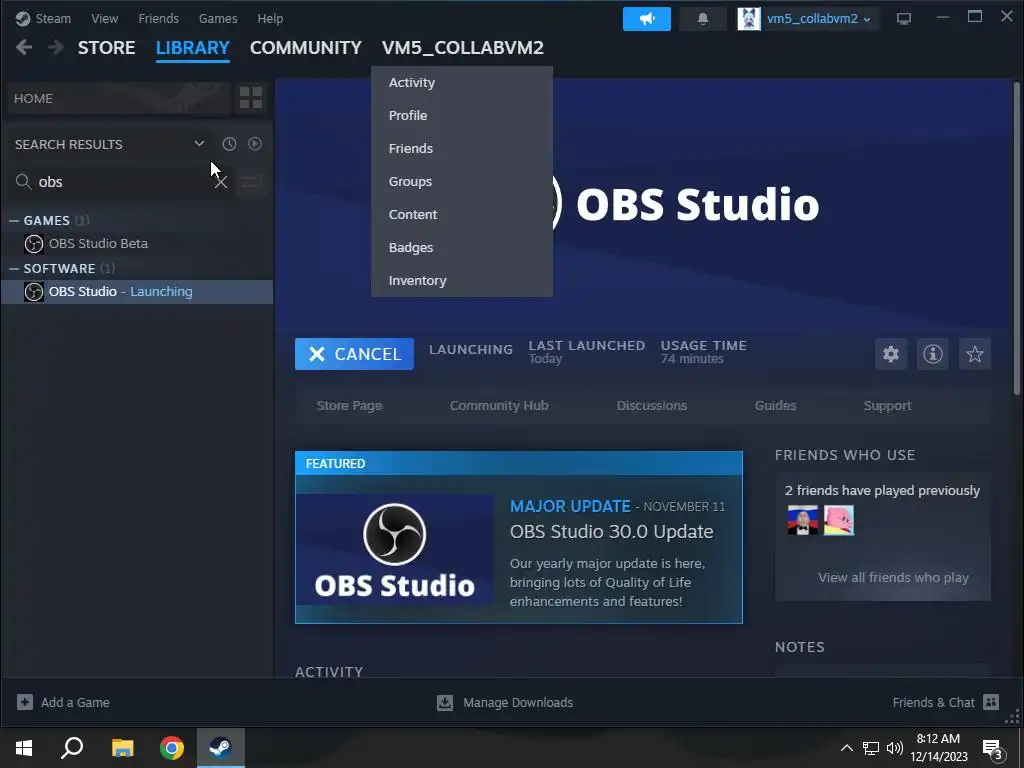Open the Support link

click(x=887, y=406)
